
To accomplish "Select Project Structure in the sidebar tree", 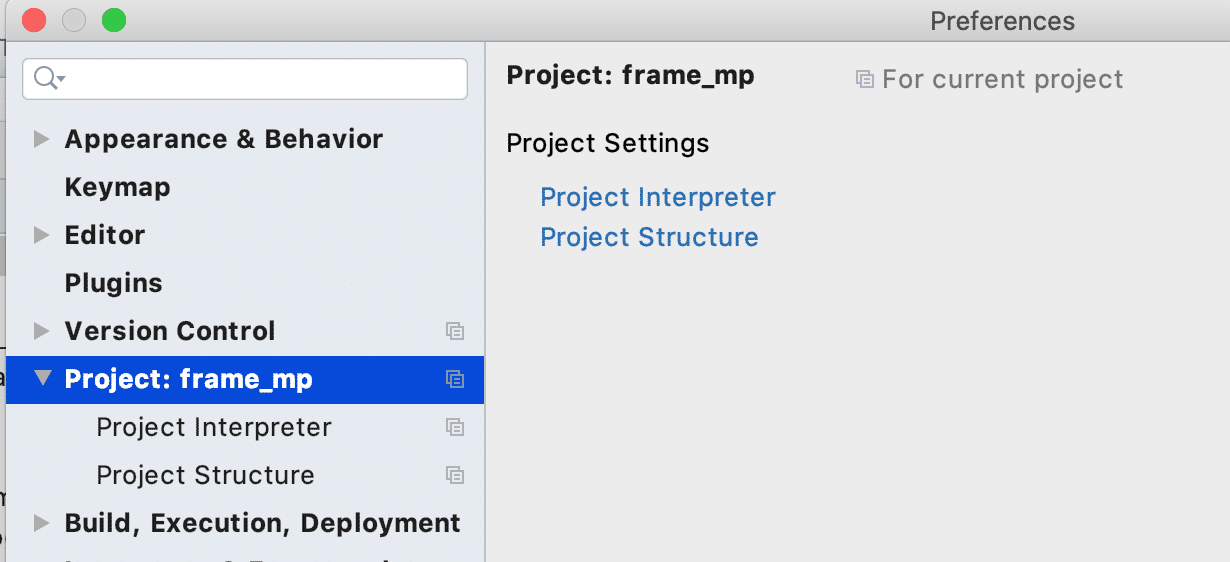I will coord(205,475).
